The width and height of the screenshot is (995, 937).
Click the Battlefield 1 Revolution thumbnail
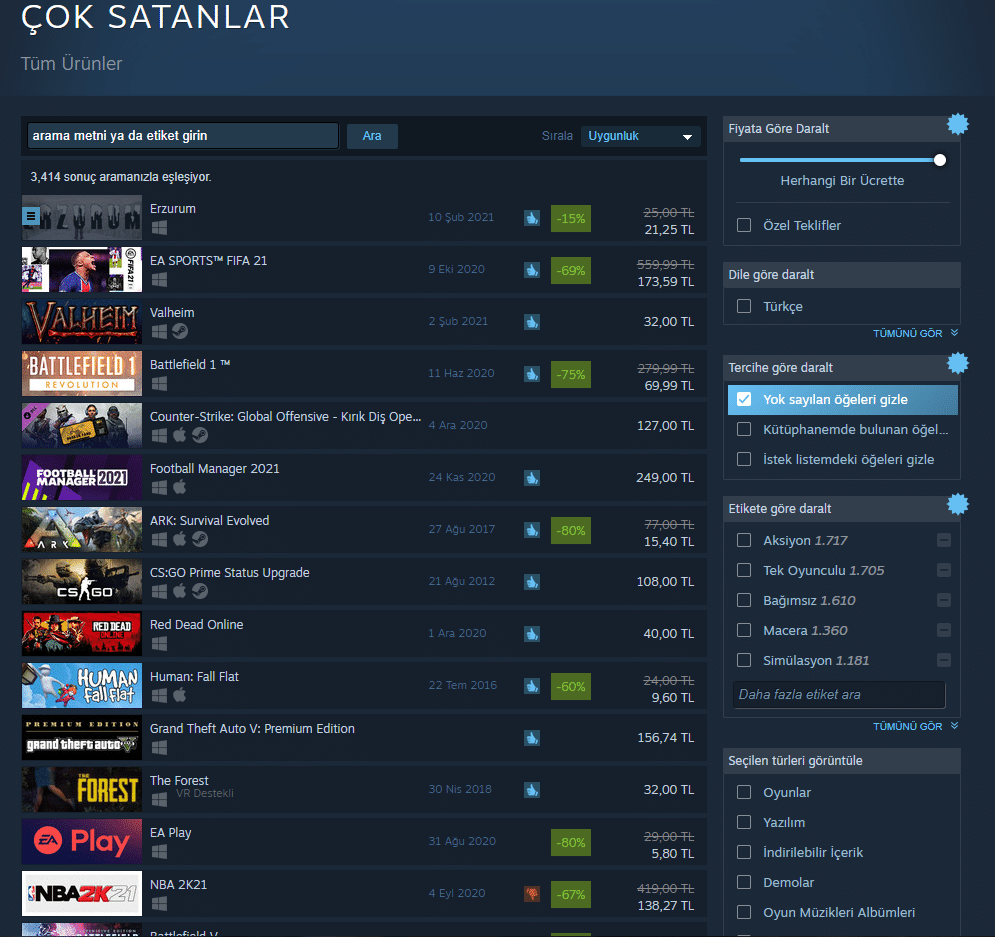click(82, 374)
